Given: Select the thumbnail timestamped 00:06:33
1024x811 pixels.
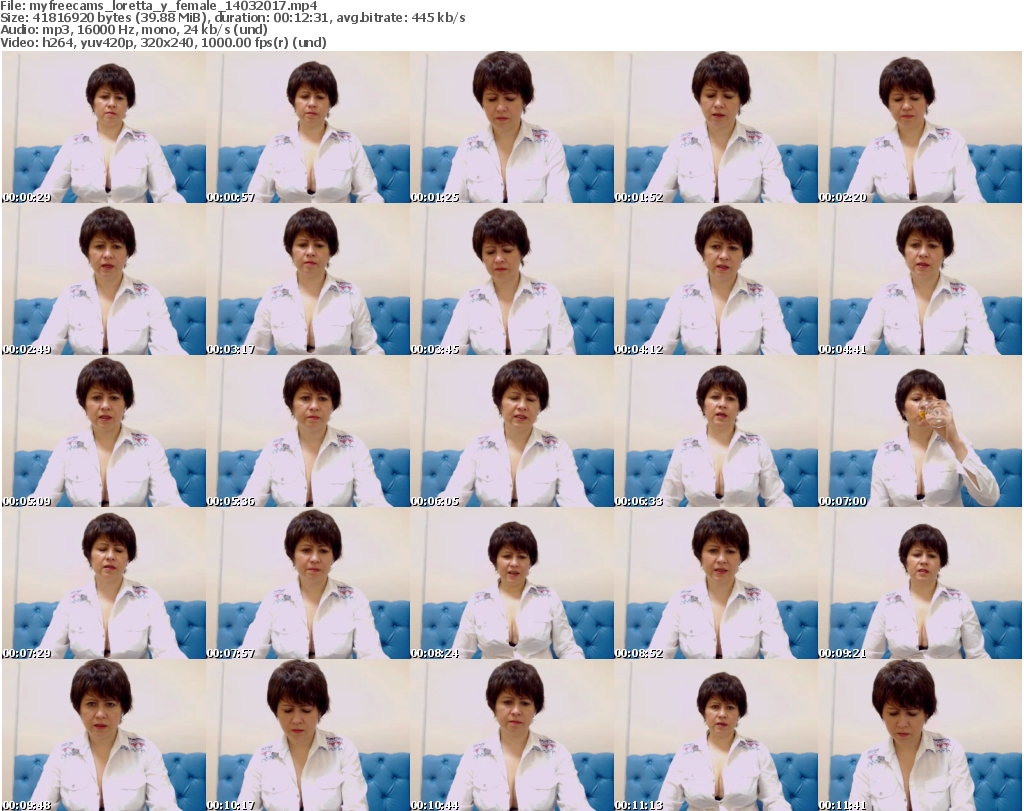Looking at the screenshot, I should point(716,432).
